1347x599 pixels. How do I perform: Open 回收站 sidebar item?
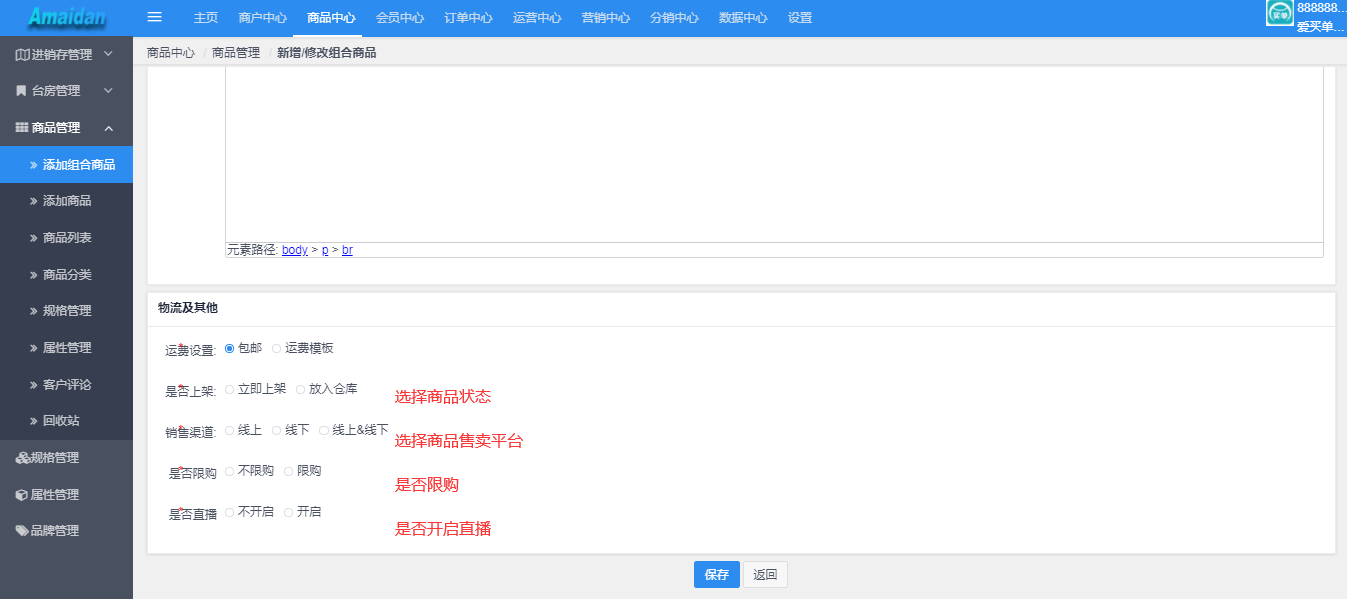(x=66, y=421)
